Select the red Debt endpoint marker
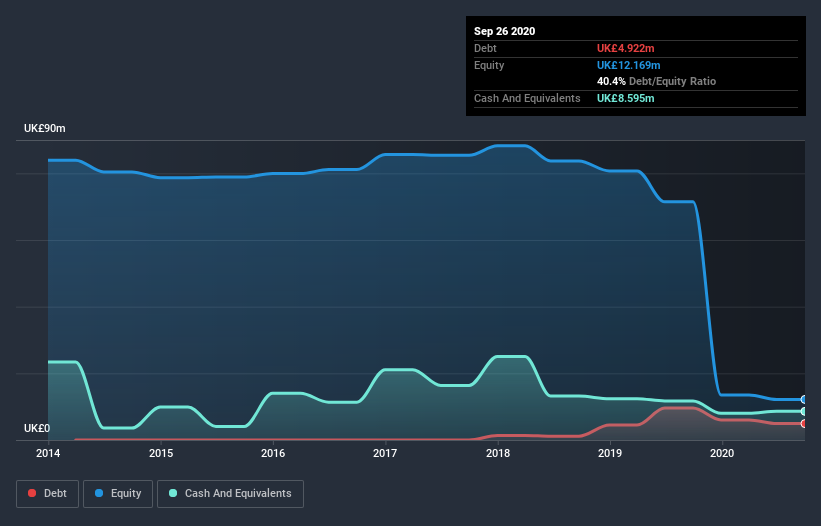This screenshot has height=526, width=821. pos(804,423)
